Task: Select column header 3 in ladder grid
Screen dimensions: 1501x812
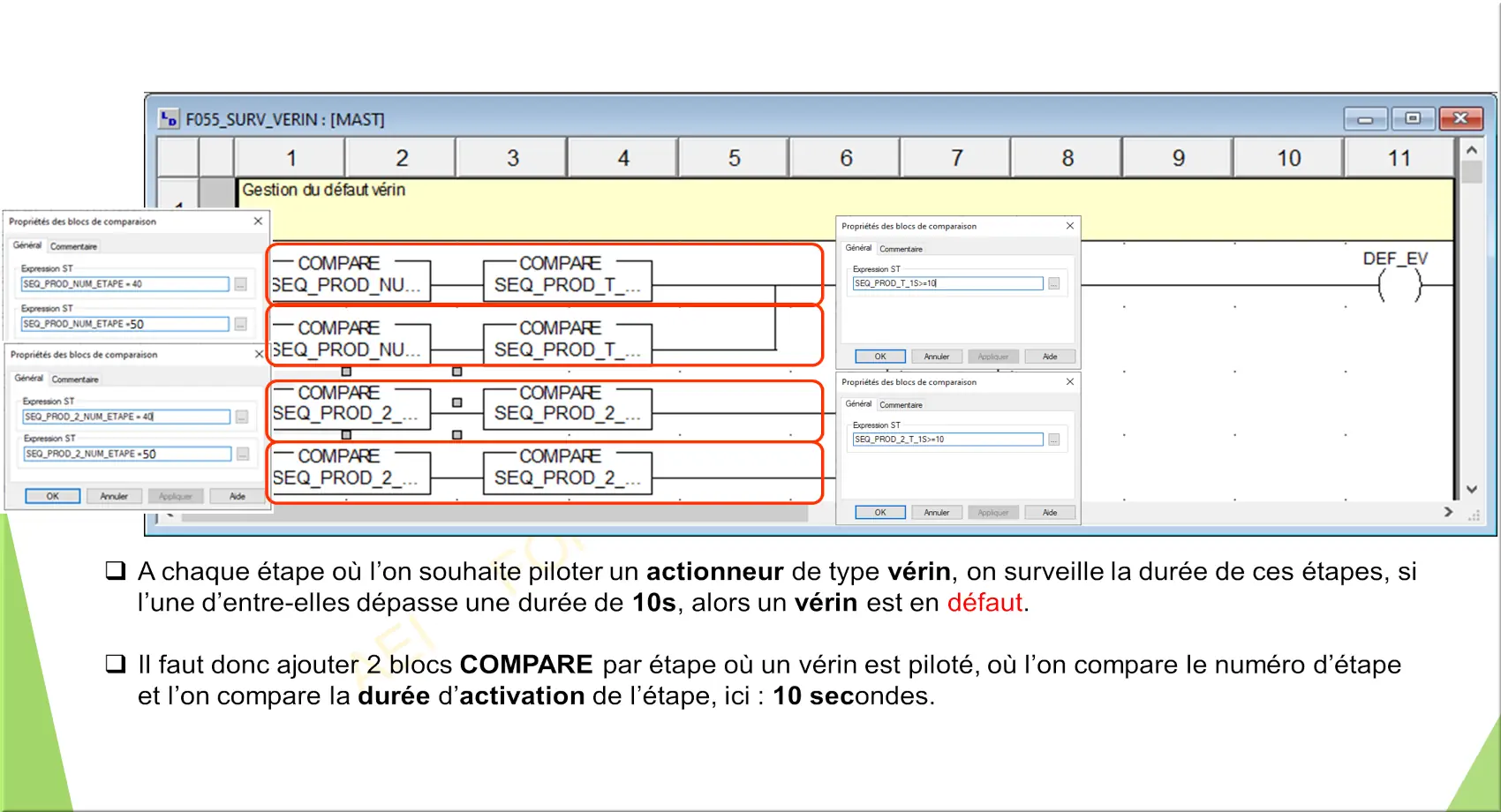Action: click(512, 158)
